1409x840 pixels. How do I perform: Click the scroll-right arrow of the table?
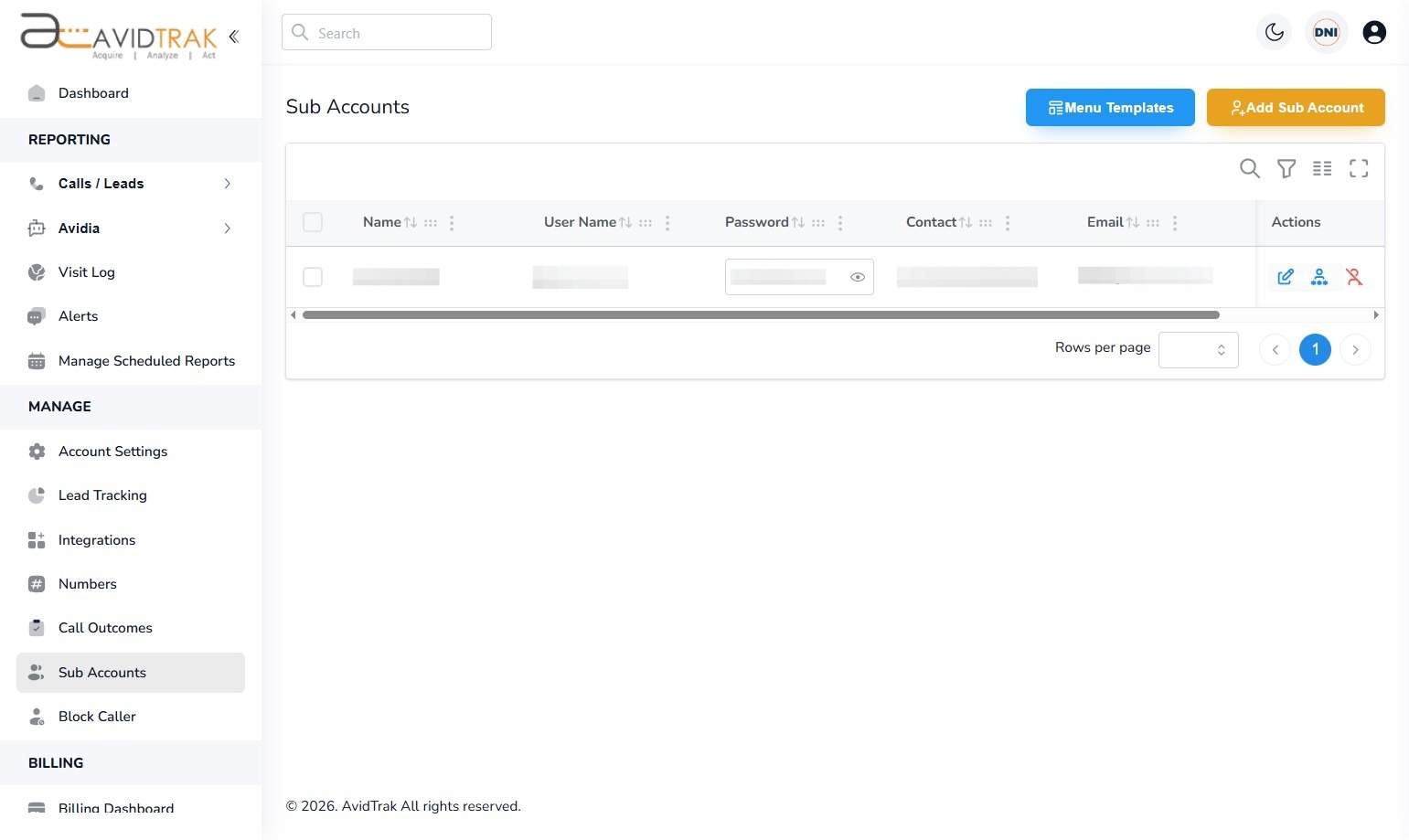pyautogui.click(x=1376, y=315)
